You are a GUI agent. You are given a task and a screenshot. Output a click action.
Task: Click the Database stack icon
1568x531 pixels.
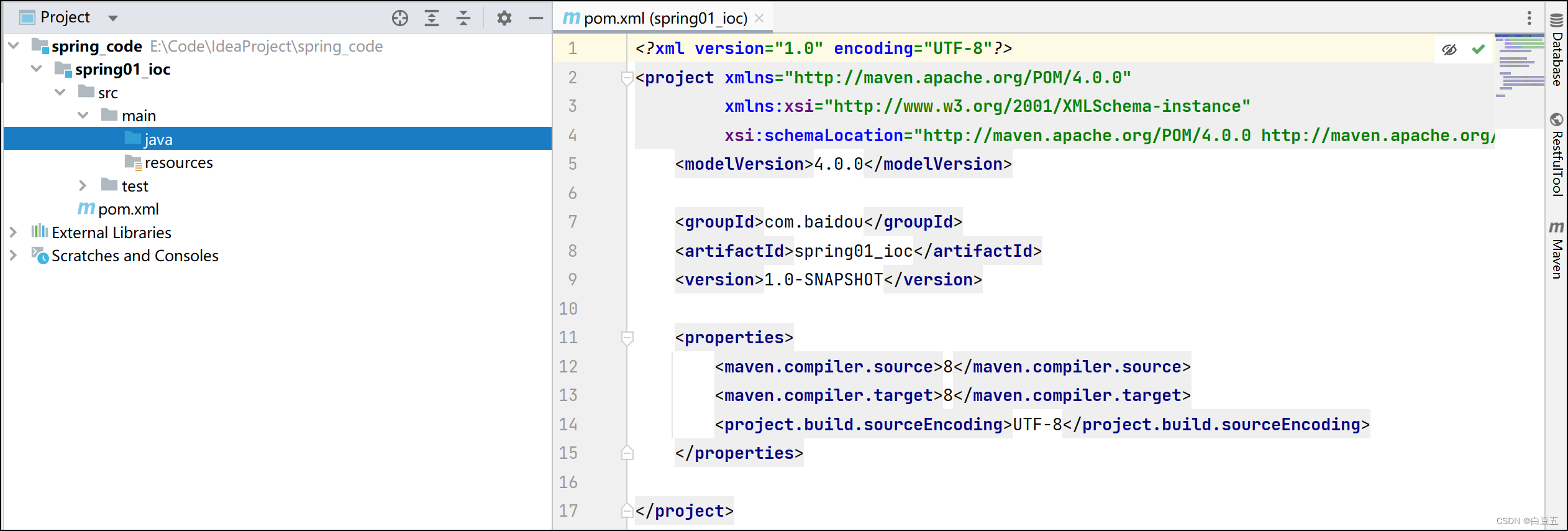pyautogui.click(x=1556, y=21)
